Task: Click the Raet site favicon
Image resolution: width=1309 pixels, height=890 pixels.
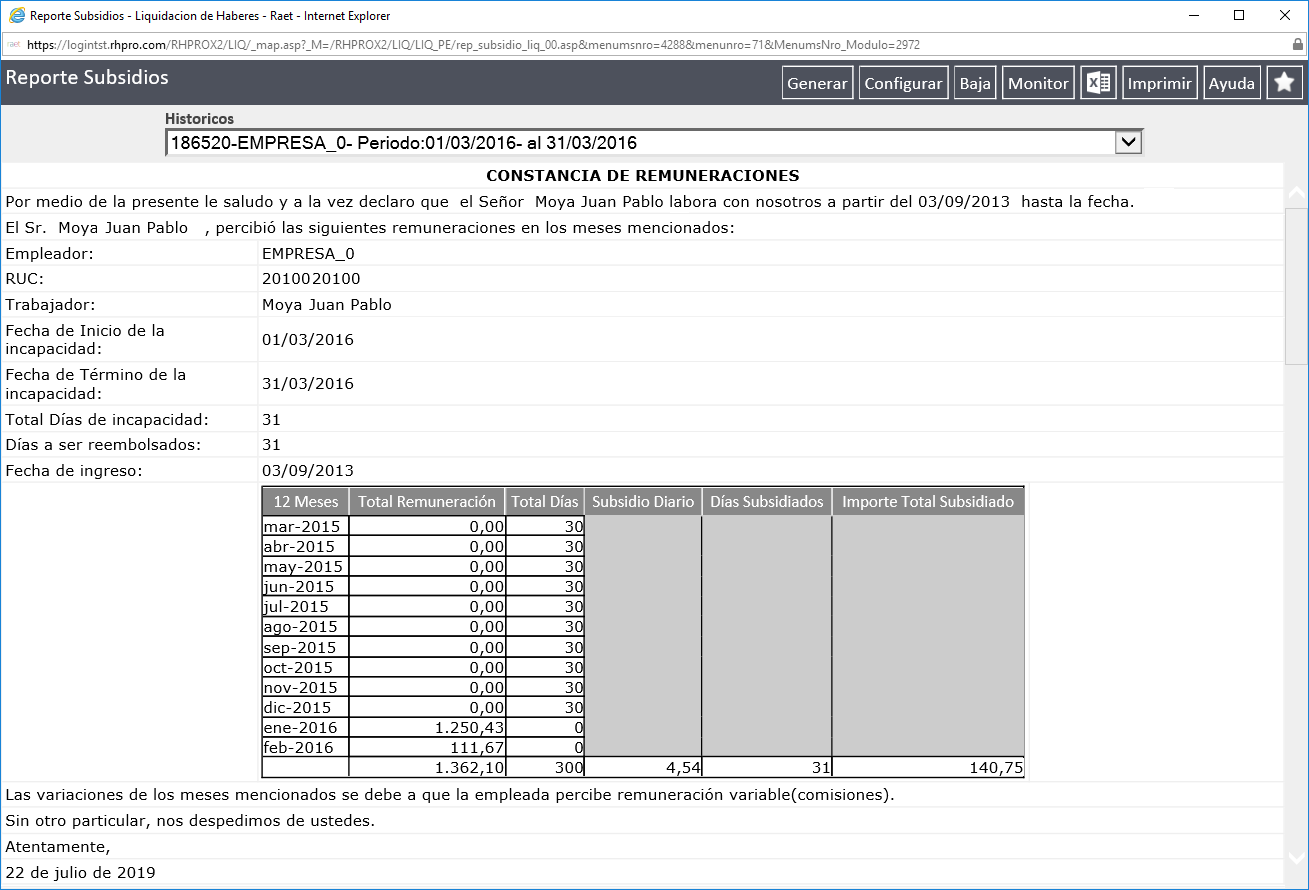Action: coord(15,45)
